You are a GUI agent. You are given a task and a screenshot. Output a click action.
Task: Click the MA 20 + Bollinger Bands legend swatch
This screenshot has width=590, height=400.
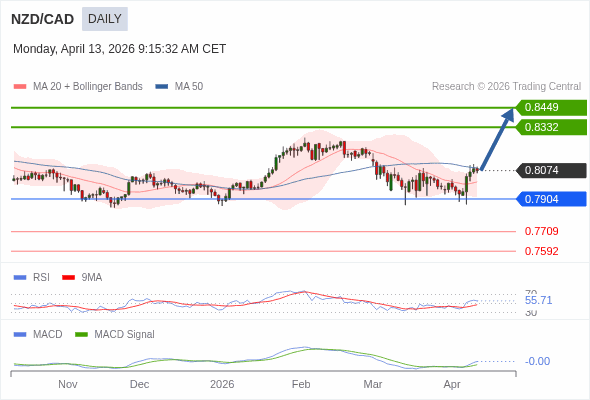20,87
